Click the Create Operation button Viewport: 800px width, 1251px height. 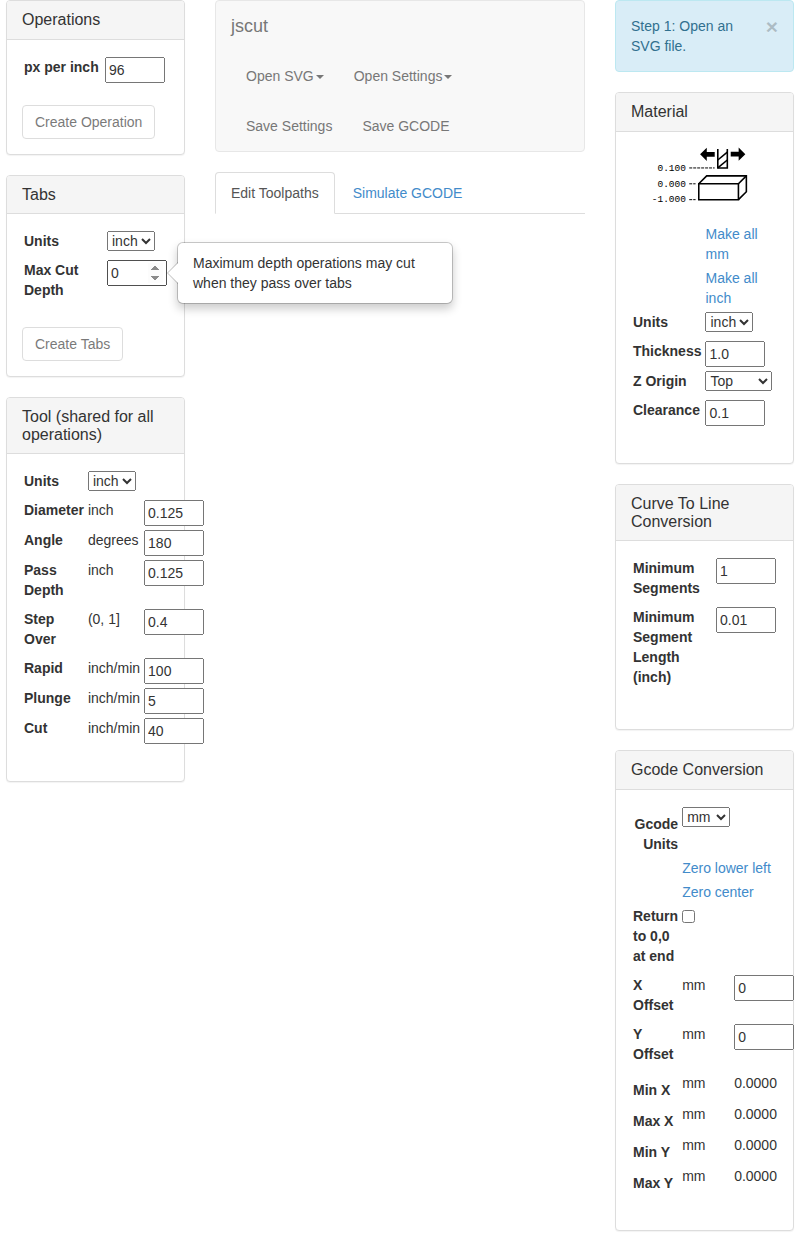87,121
